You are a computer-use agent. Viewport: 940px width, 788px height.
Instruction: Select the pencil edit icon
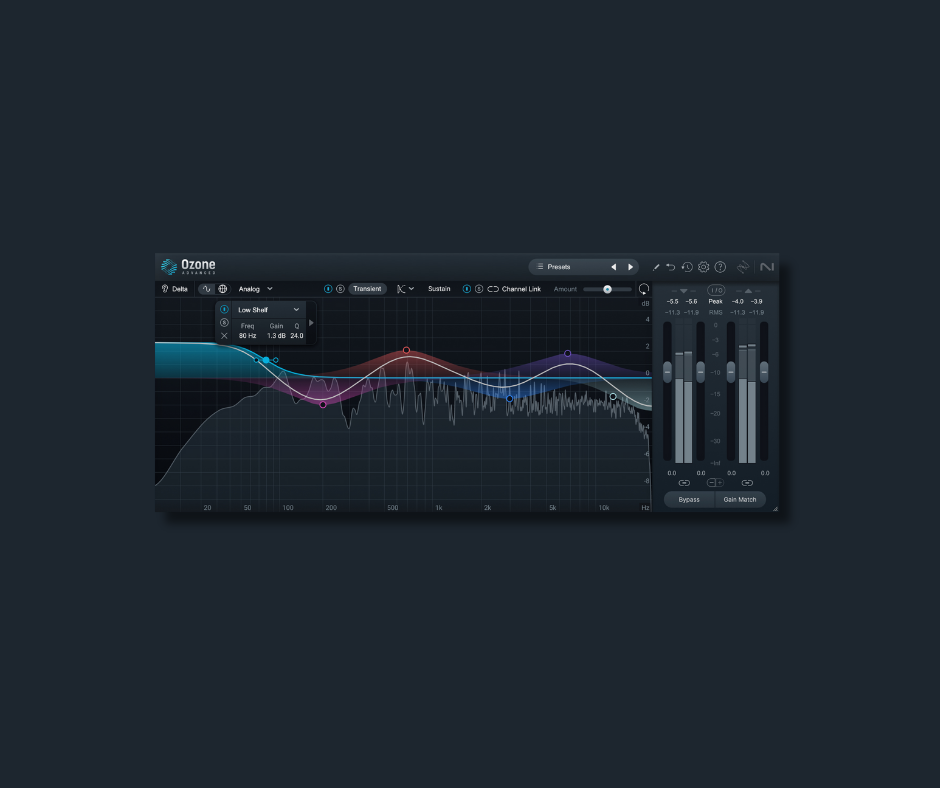tap(656, 267)
